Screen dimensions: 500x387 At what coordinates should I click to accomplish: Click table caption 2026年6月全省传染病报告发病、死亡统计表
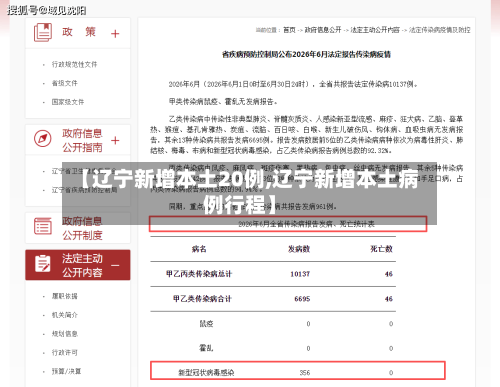[x=306, y=224]
